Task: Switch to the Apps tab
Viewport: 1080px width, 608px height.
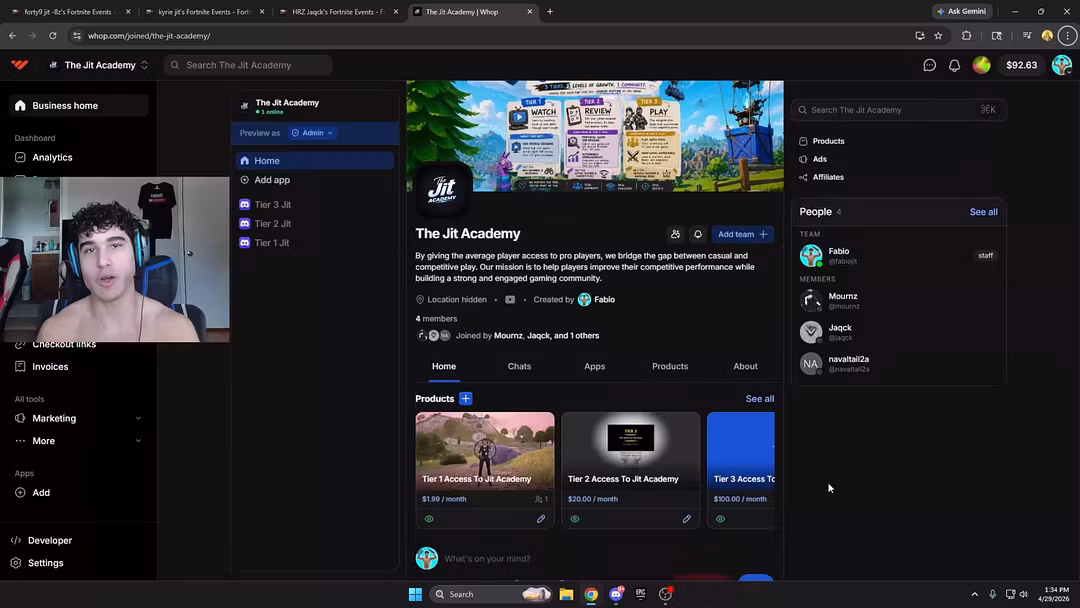Action: (594, 366)
